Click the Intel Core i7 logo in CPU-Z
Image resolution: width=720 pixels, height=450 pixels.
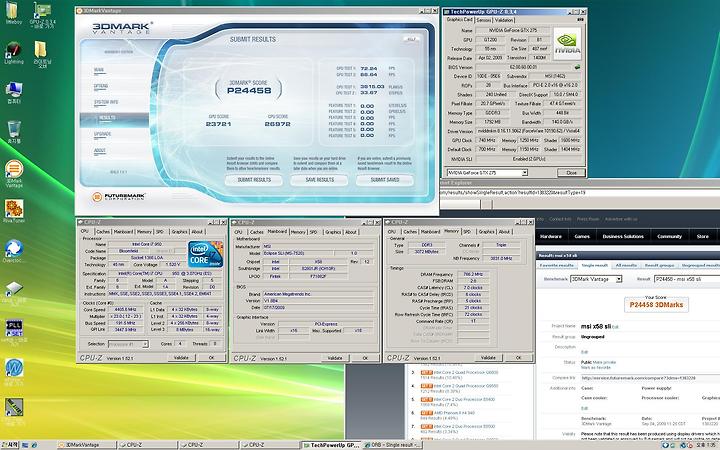coord(205,254)
